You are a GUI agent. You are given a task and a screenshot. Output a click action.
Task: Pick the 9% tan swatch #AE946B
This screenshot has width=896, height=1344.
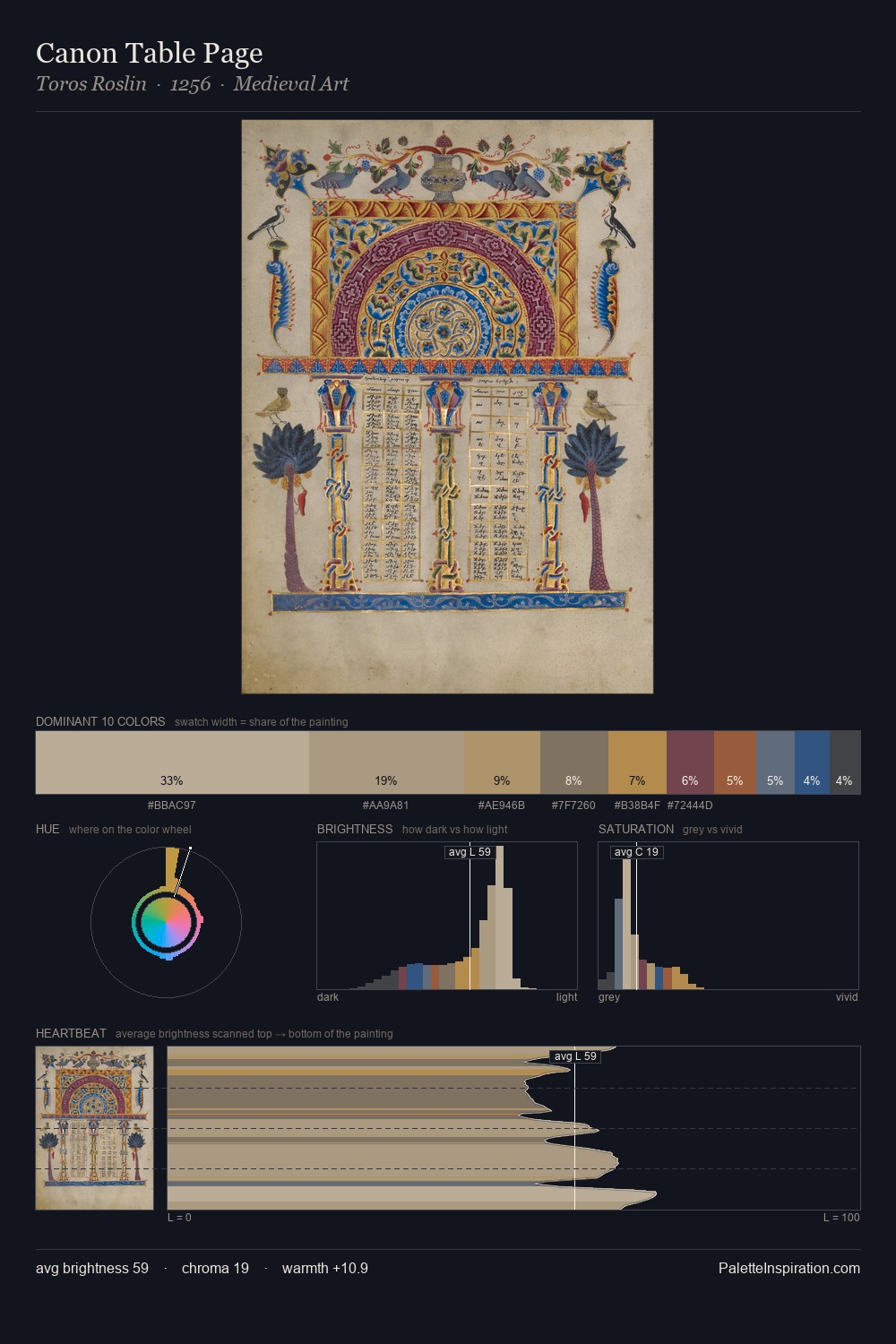pyautogui.click(x=502, y=762)
